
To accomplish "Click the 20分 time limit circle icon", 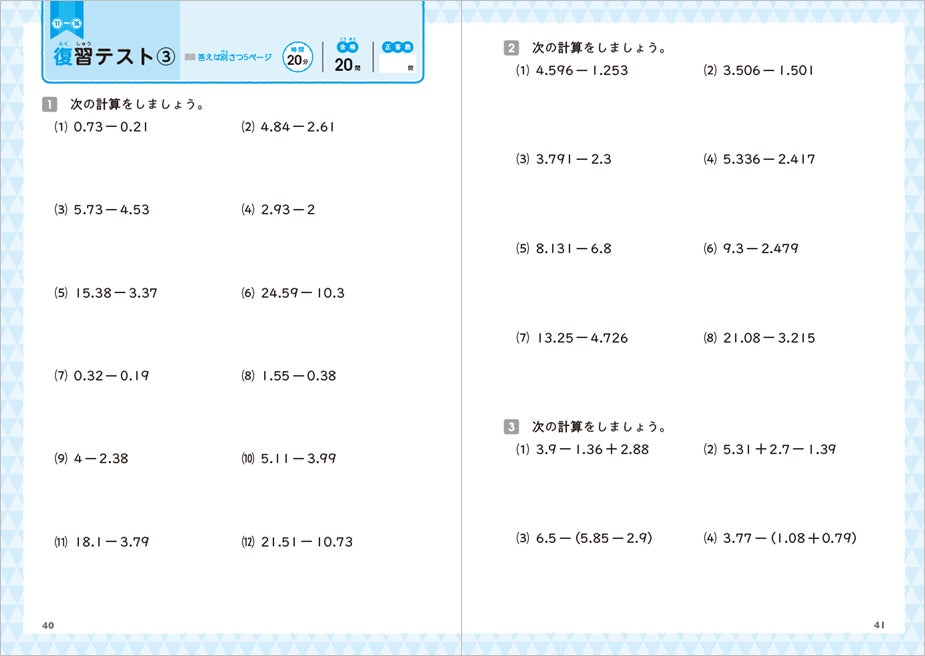I will pos(297,57).
